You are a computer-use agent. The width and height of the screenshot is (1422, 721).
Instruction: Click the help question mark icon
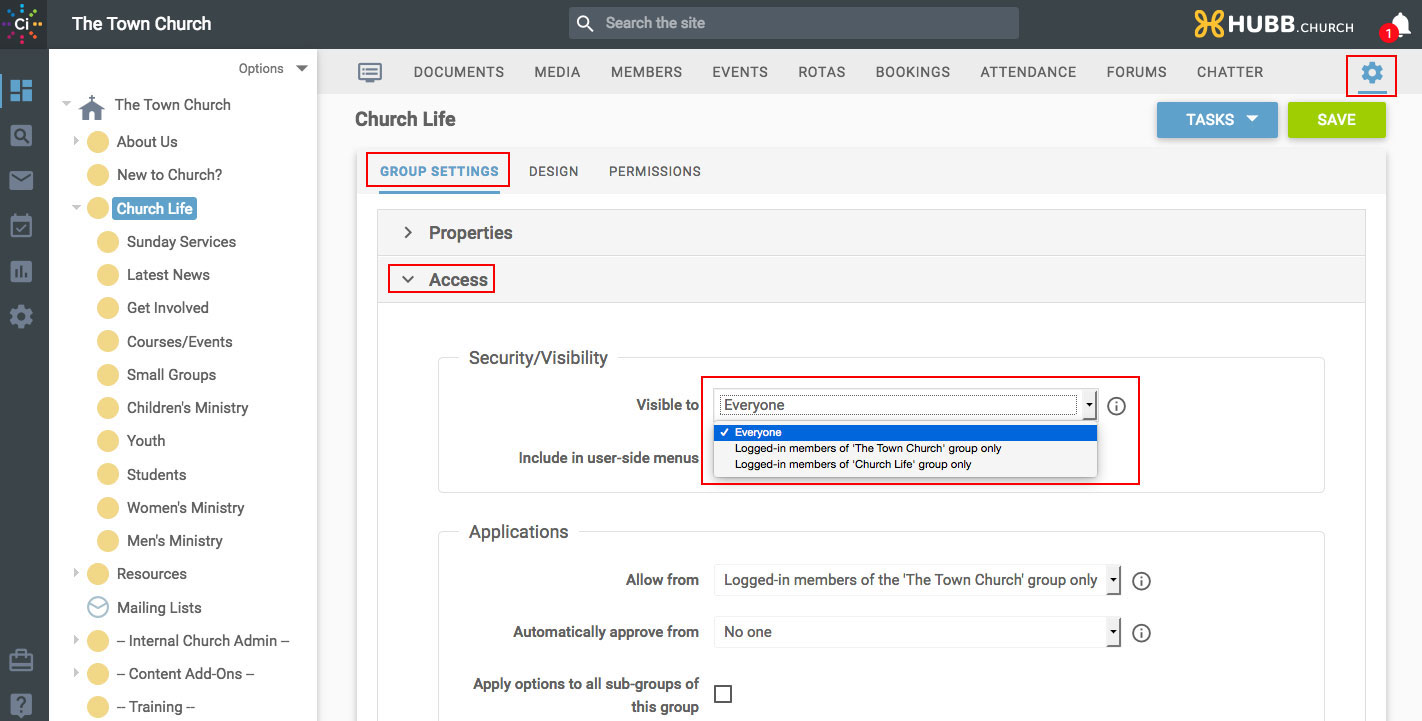click(21, 704)
